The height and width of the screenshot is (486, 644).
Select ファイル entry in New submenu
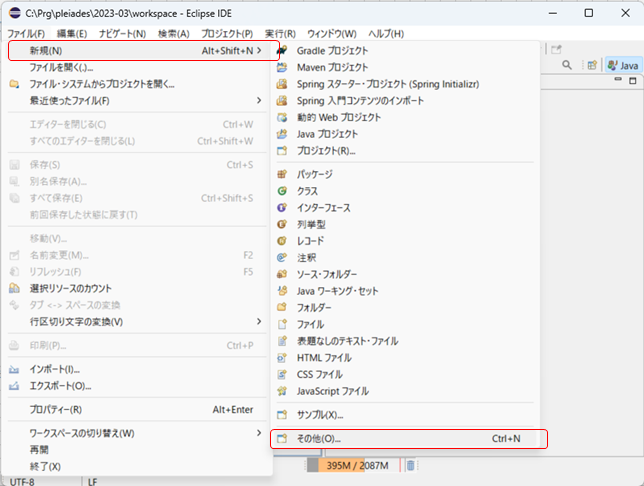point(405,325)
